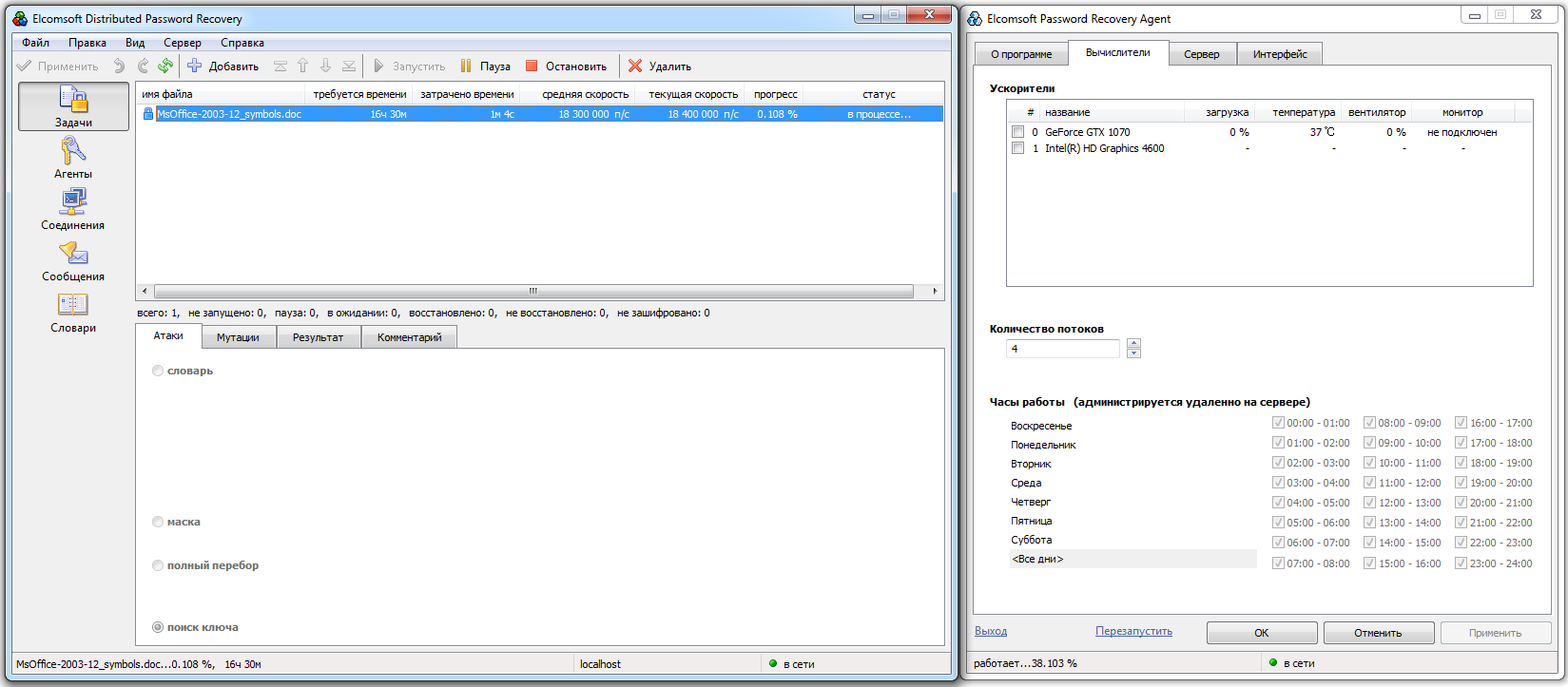Screen dimensions: 1568x687
Task: Click the Пауза pause icon
Action: point(466,66)
